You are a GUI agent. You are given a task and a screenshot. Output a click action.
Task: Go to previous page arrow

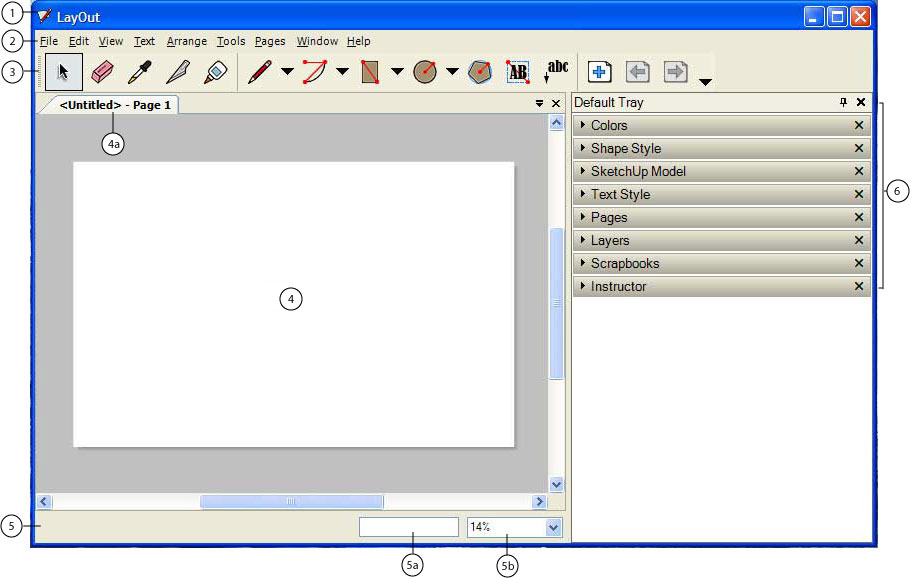[x=637, y=72]
